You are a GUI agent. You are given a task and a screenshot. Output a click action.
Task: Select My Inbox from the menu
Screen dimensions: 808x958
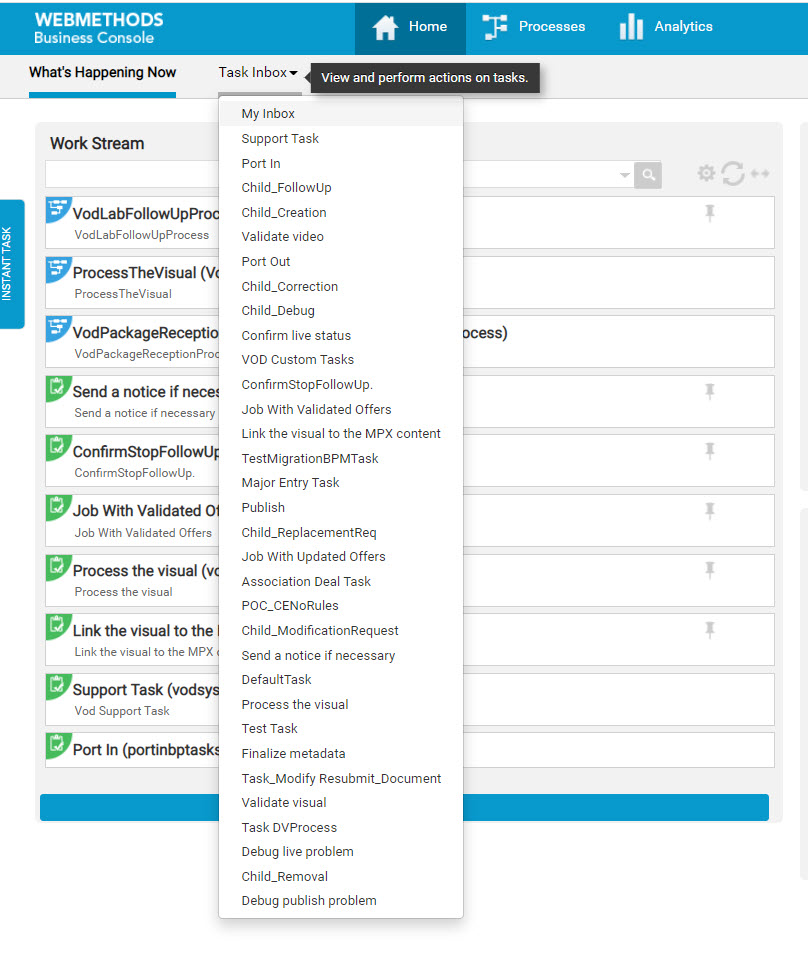tap(266, 113)
